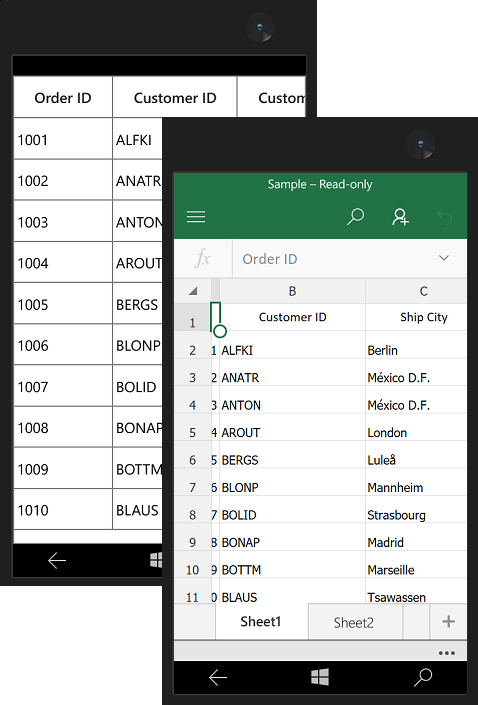Add a new sheet with plus button
The height and width of the screenshot is (705, 478).
pyautogui.click(x=448, y=622)
